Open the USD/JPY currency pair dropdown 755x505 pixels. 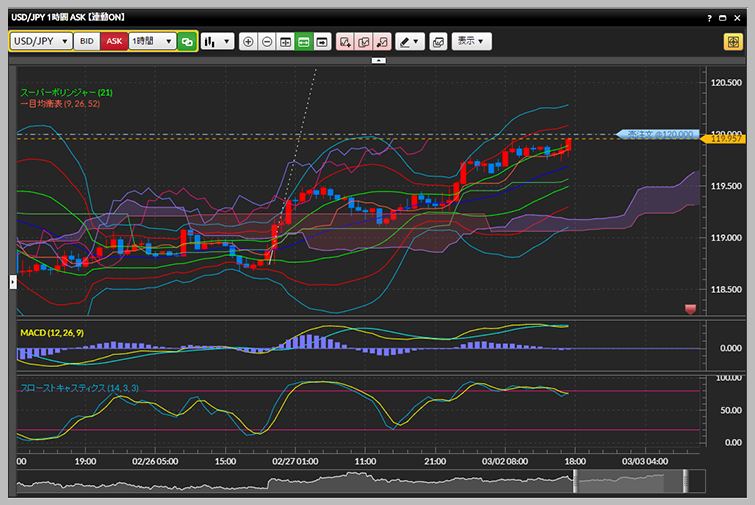point(41,41)
